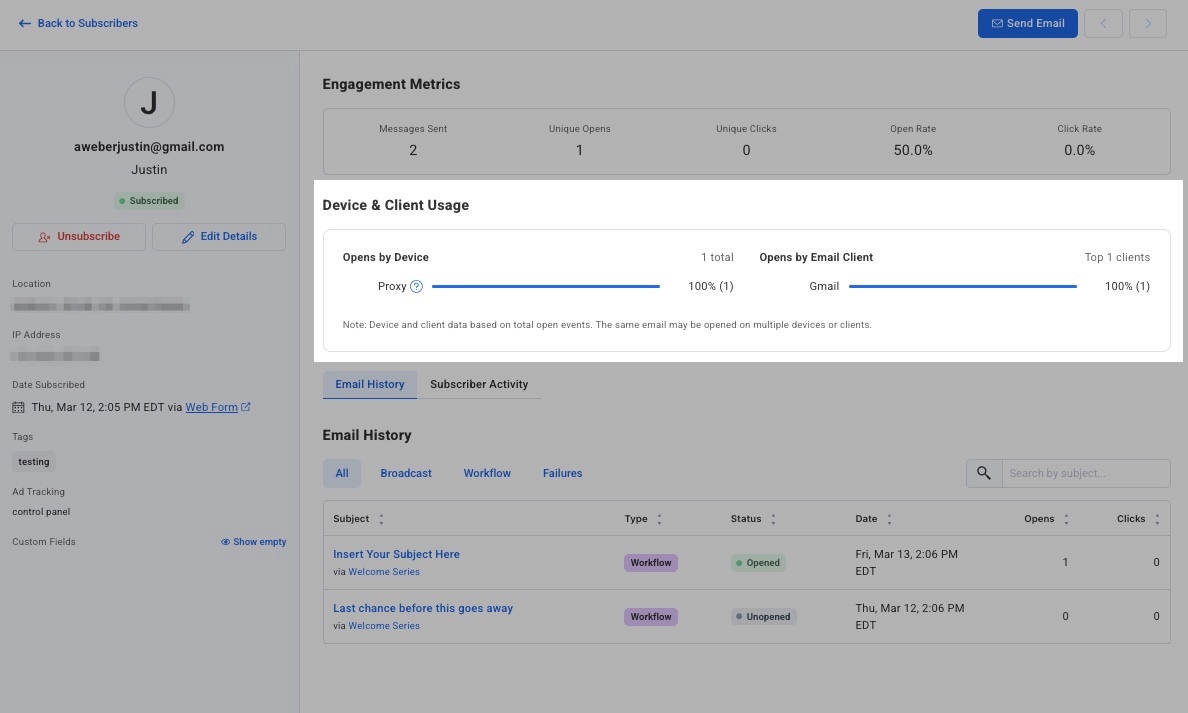
Task: Click the Search by subject input field
Action: click(x=1085, y=473)
